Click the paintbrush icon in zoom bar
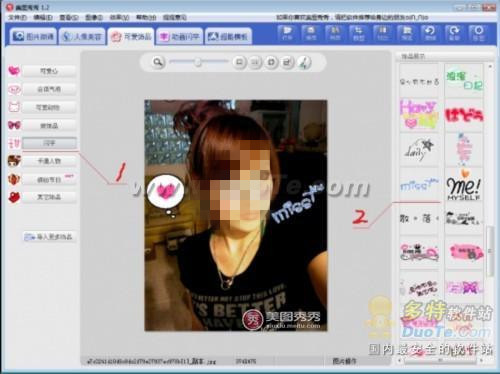Viewport: 500px width, 374px height. point(303,62)
